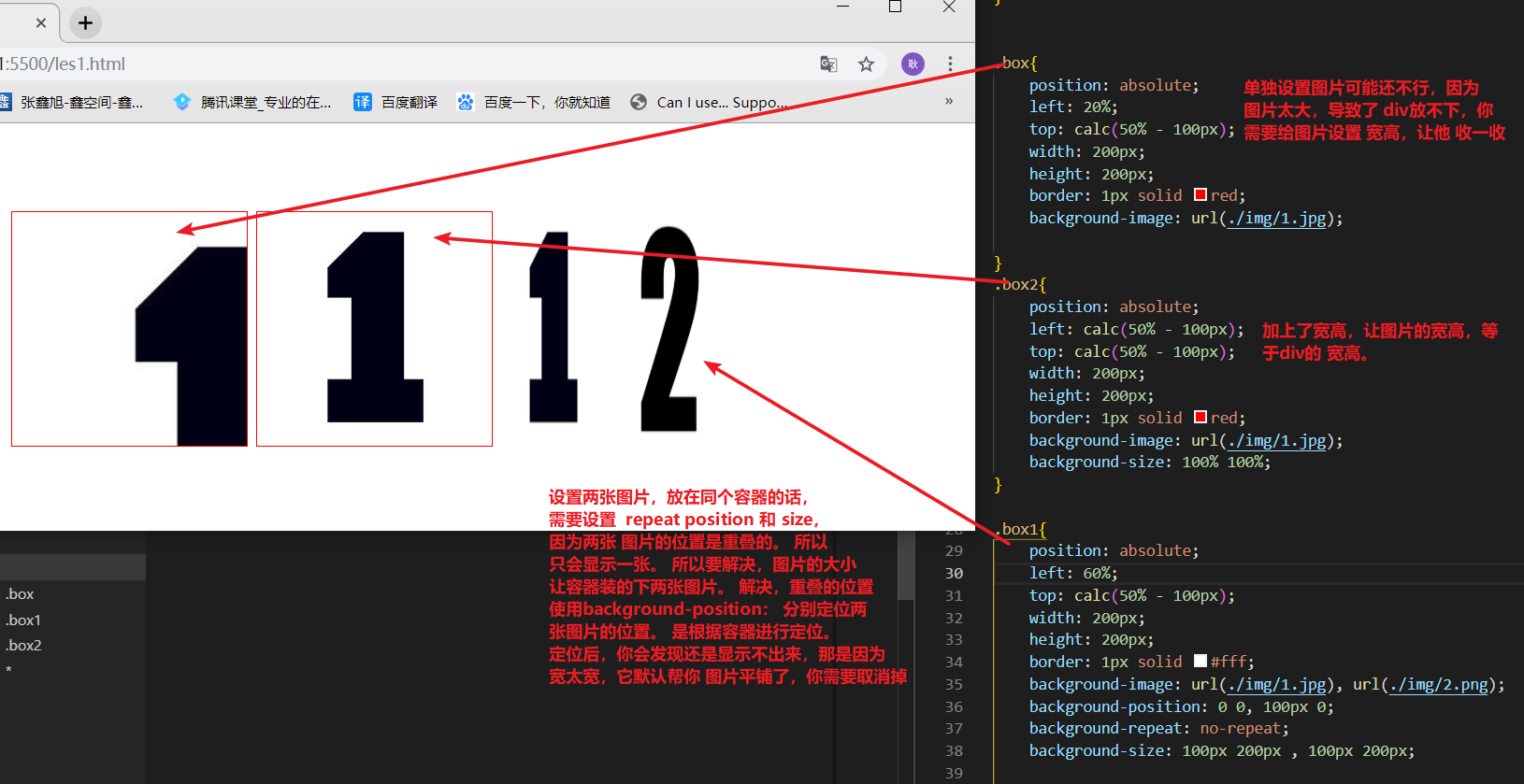Open the Can I use... bookmark

click(709, 102)
